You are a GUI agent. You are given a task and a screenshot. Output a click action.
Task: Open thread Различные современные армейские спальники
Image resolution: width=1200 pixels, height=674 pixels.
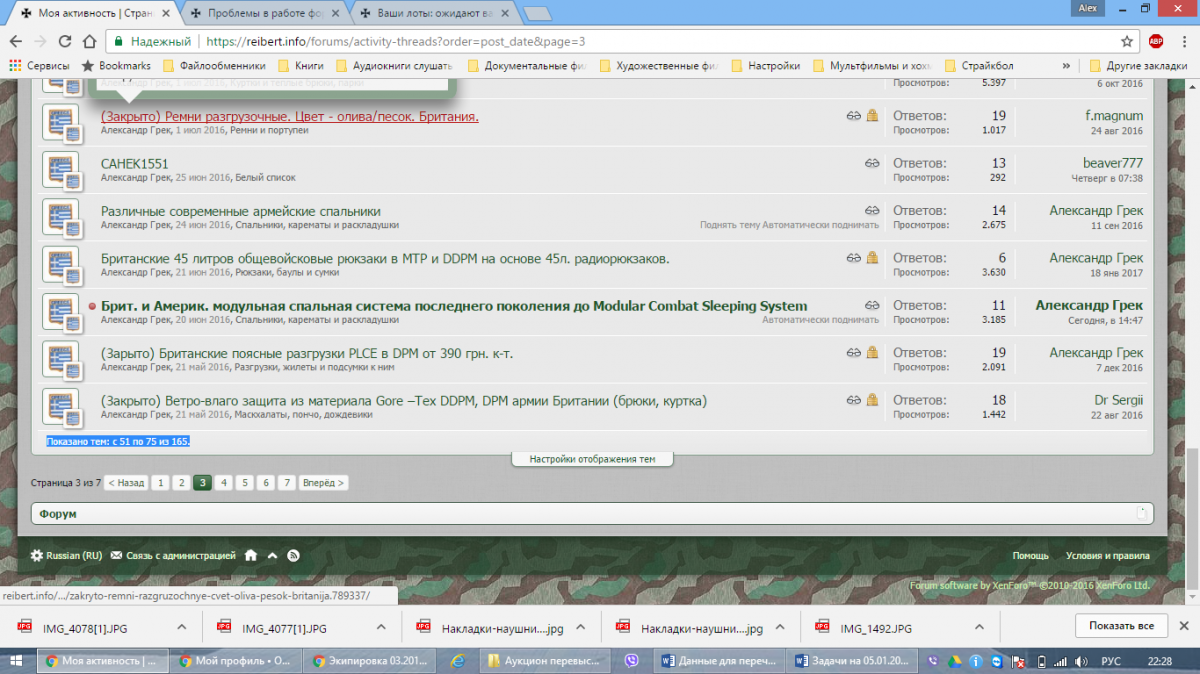pyautogui.click(x=241, y=211)
